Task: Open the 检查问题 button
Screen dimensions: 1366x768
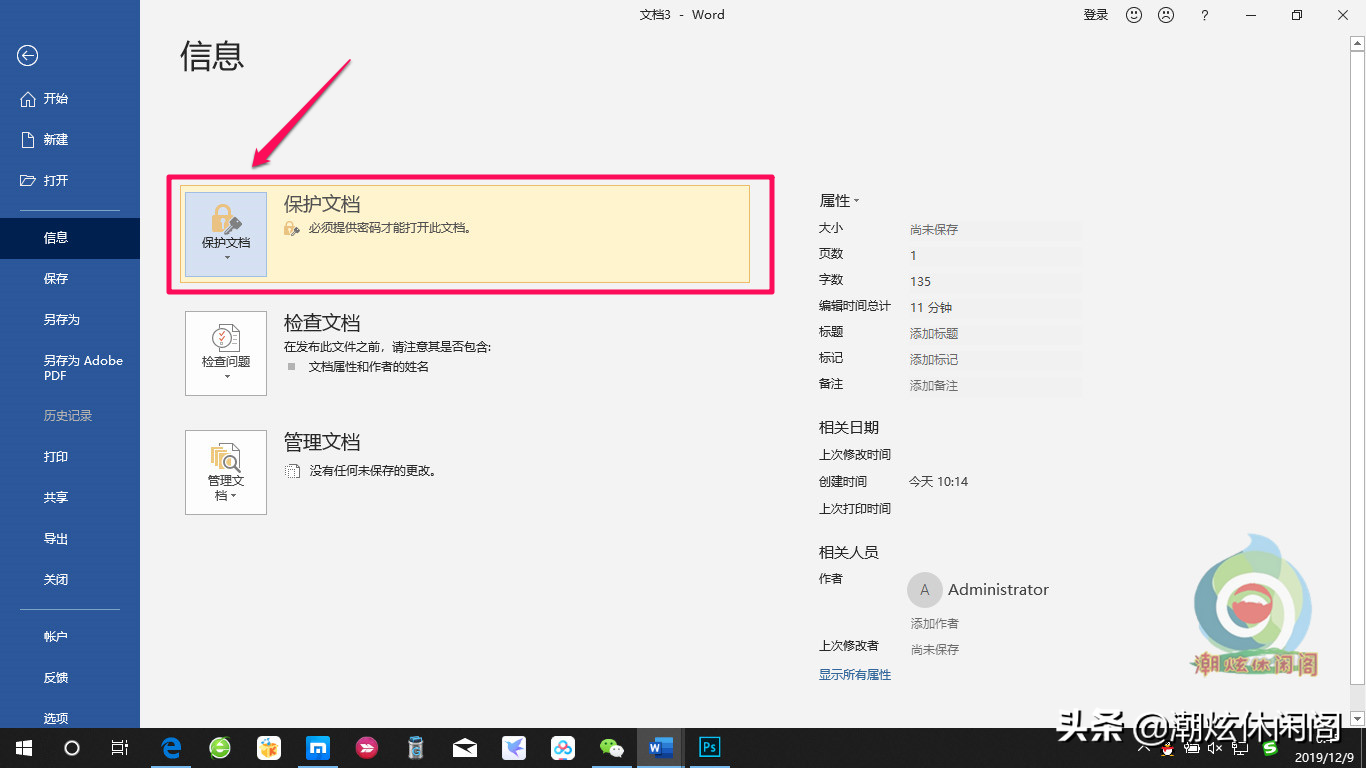Action: coord(226,353)
